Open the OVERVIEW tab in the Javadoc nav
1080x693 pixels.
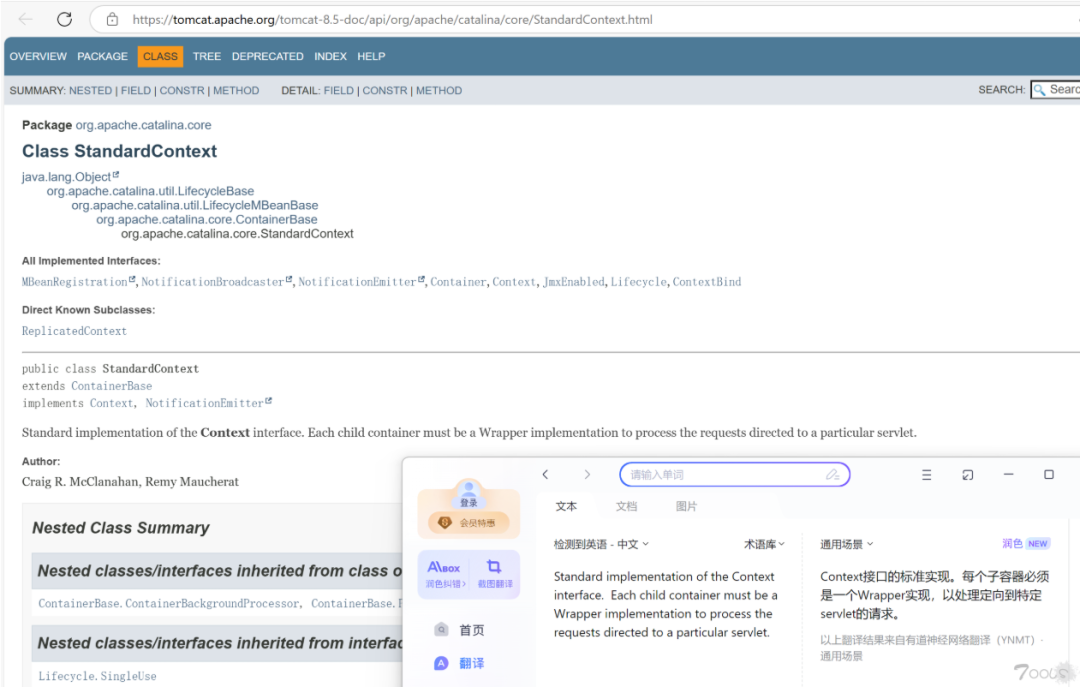tap(38, 56)
